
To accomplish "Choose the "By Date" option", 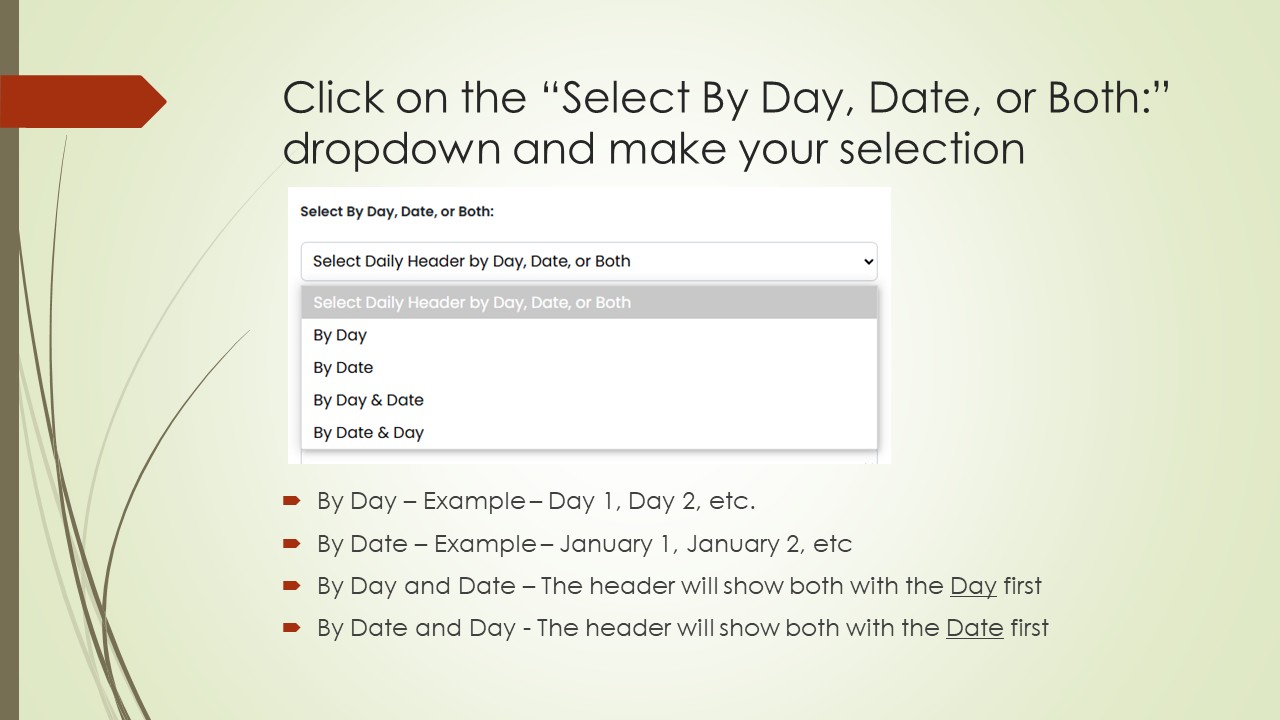I will (343, 367).
